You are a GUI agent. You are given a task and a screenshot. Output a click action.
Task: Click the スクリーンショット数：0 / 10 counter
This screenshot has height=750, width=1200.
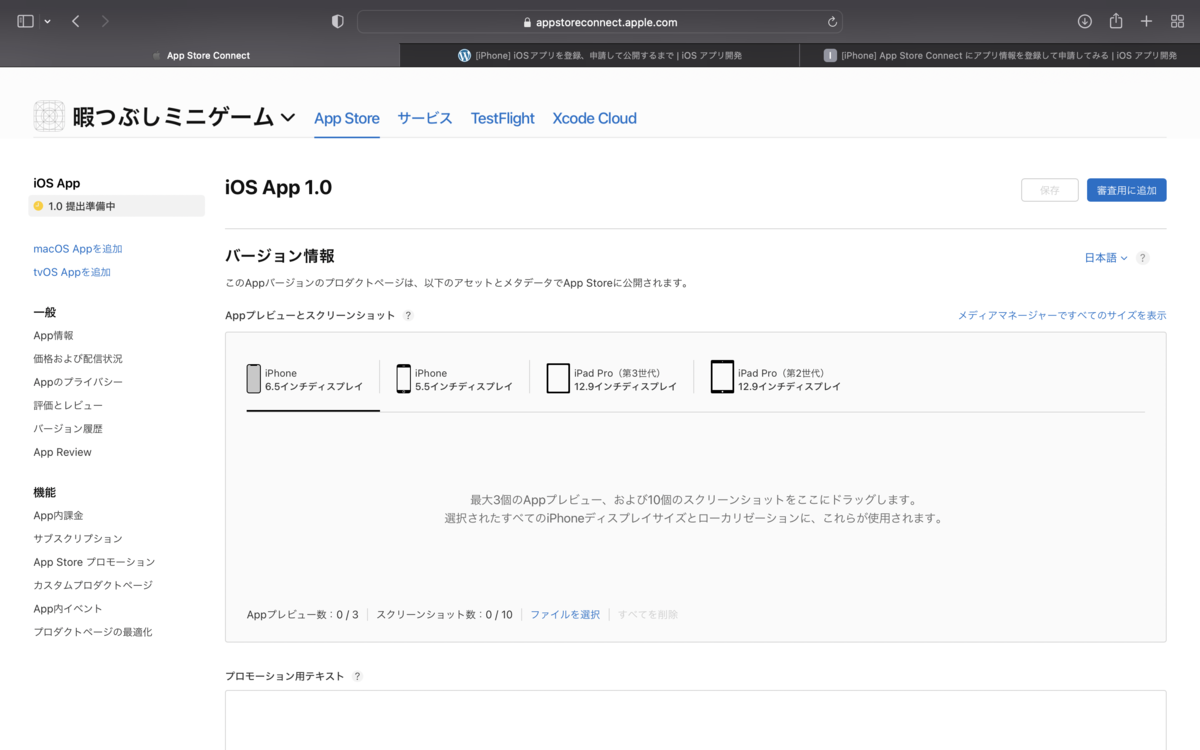(x=444, y=615)
